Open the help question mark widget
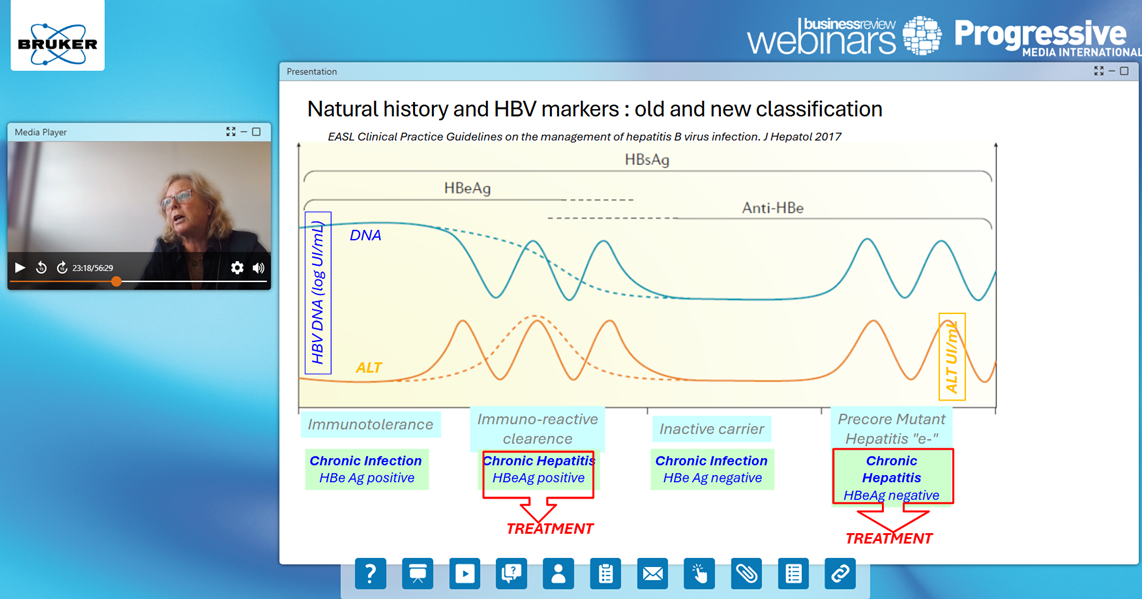Viewport: 1142px width, 599px height. pos(370,574)
